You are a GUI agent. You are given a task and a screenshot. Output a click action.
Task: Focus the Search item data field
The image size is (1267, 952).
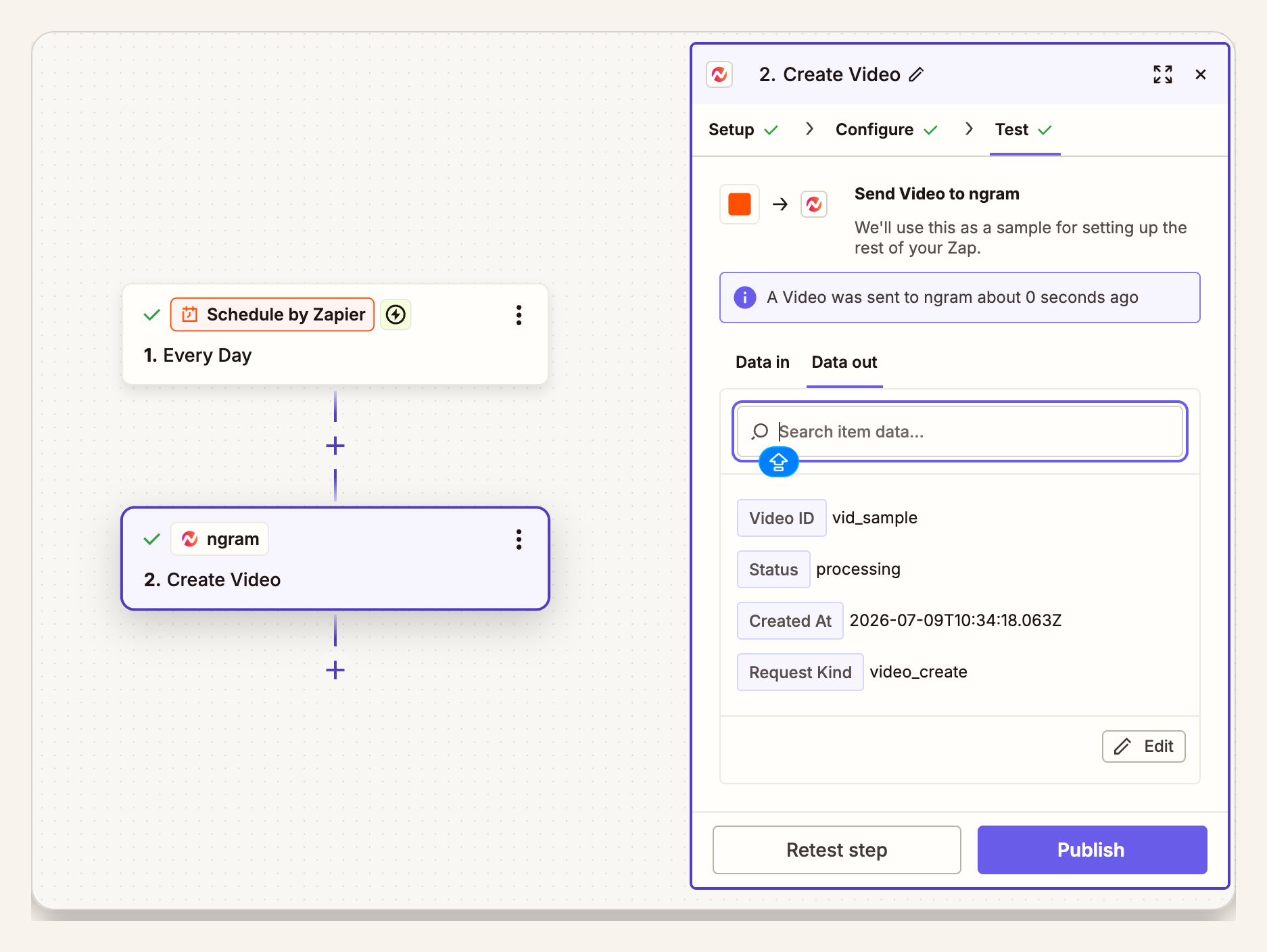point(960,431)
